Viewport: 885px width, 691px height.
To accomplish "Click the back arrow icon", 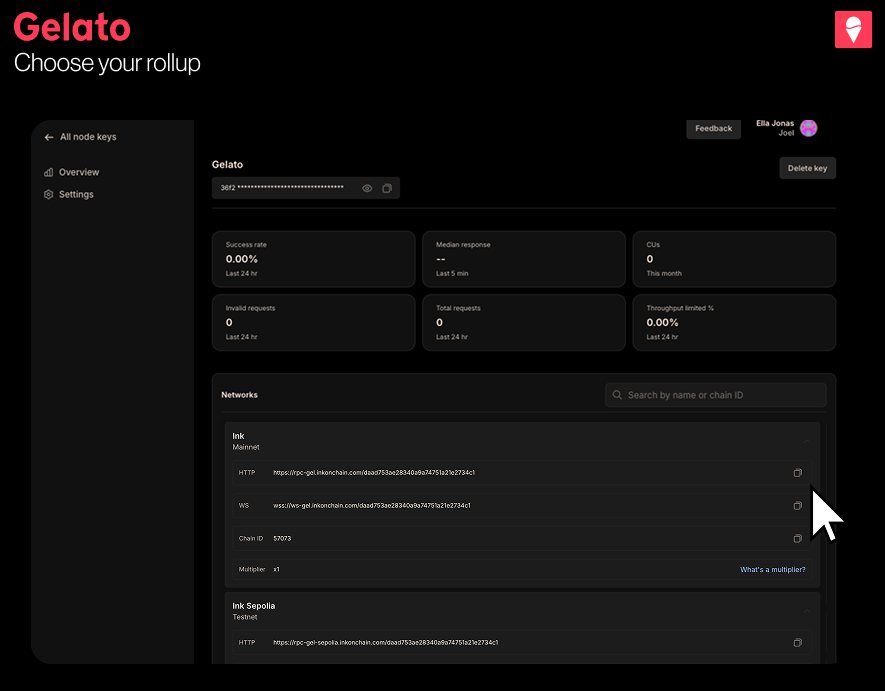I will tap(49, 137).
